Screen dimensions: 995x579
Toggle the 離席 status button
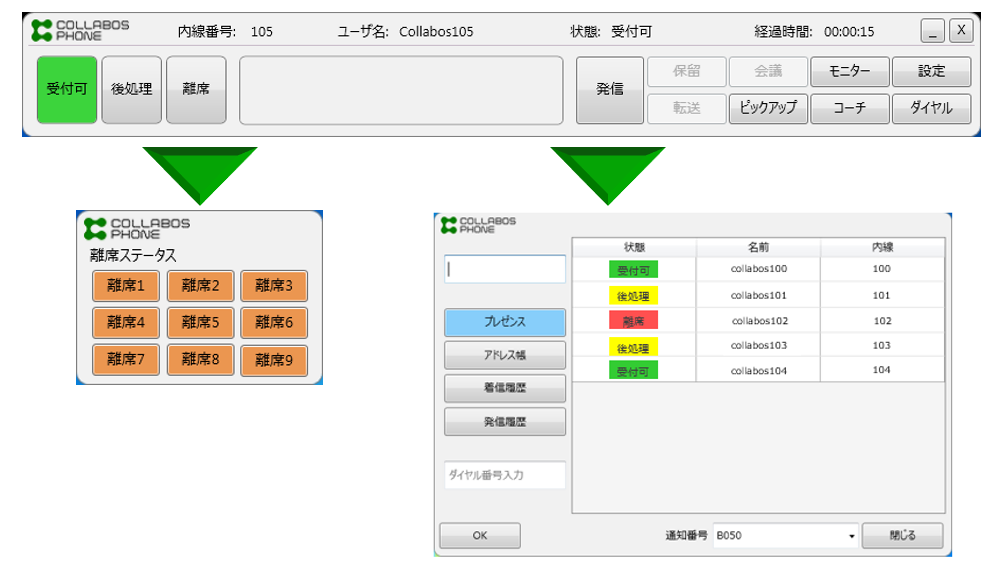tap(195, 89)
